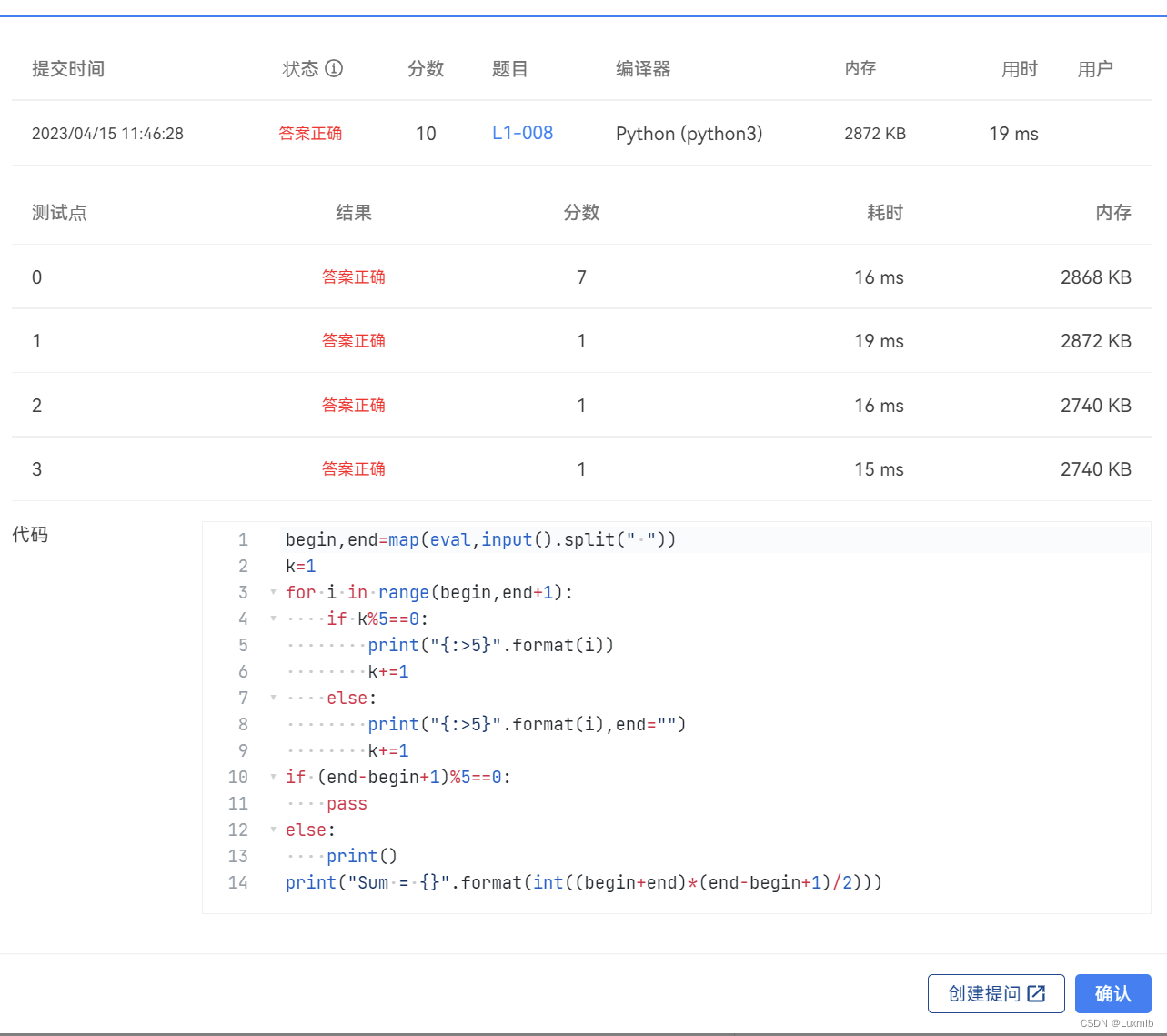Screen dimensions: 1167x1036
Task: Collapse the for loop fold arrow on line 3
Action: pos(272,592)
